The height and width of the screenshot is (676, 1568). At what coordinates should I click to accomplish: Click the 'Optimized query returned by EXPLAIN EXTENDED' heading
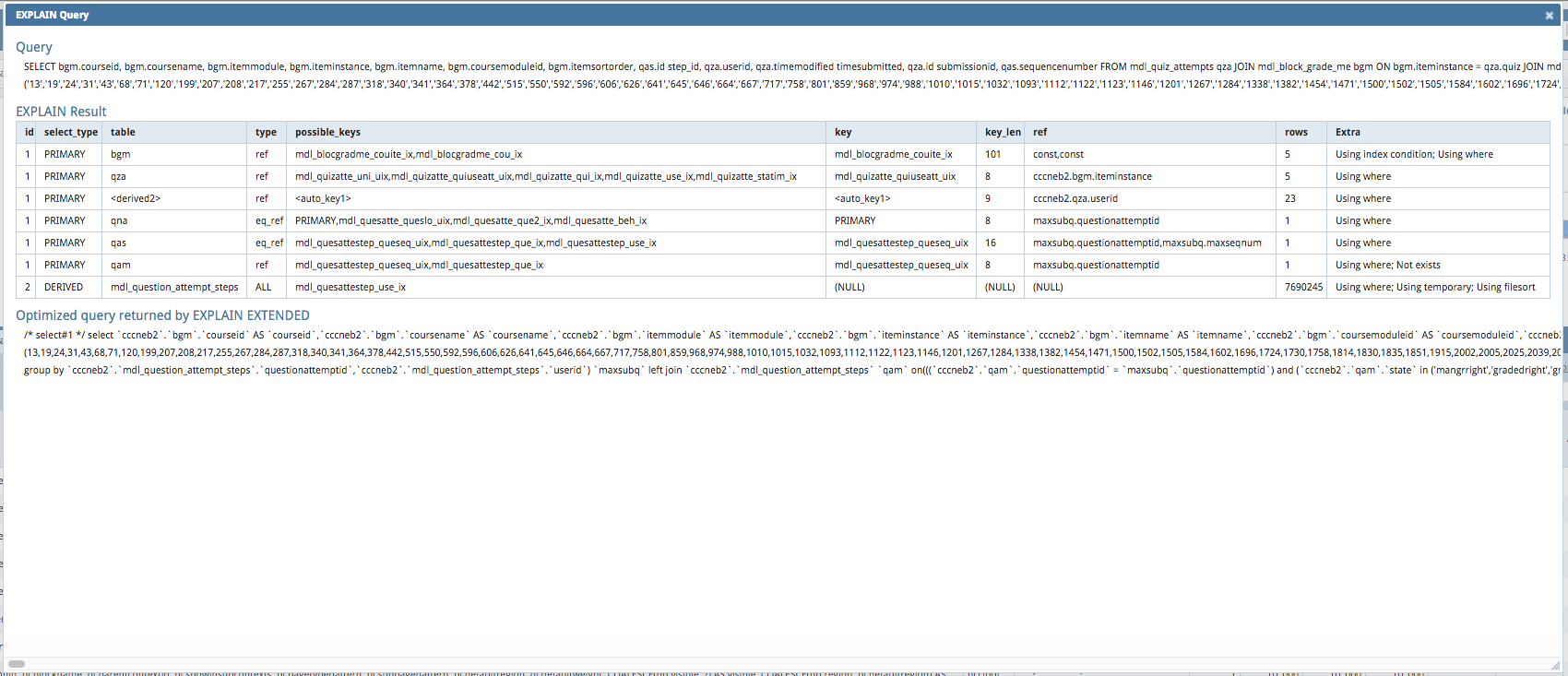[162, 315]
